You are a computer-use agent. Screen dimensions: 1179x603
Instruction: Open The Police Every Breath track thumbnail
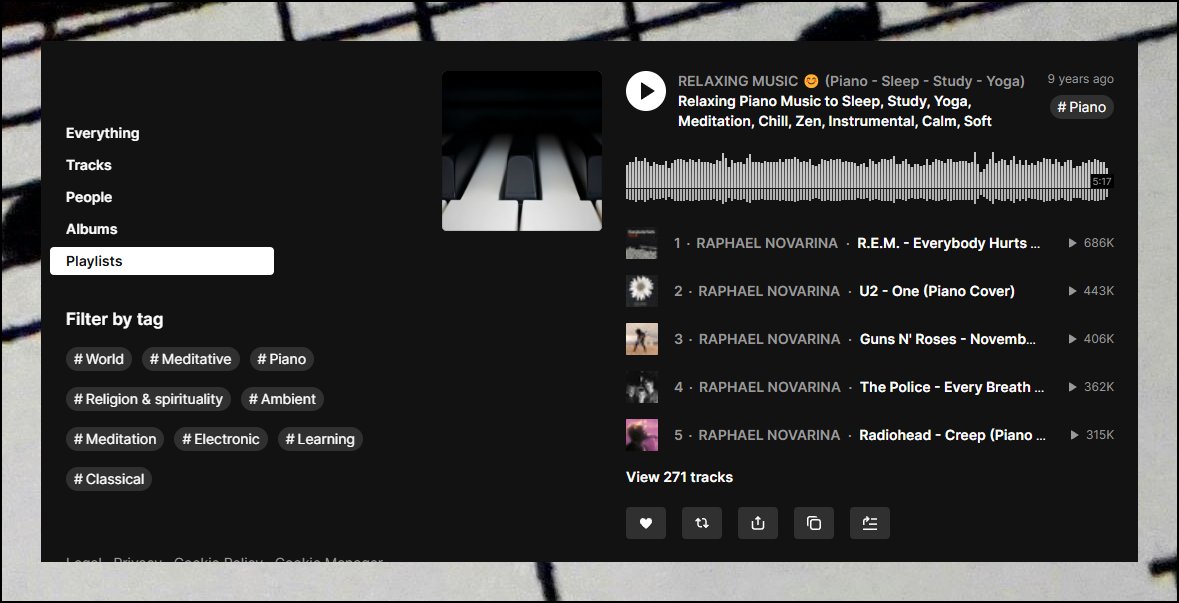click(x=642, y=387)
